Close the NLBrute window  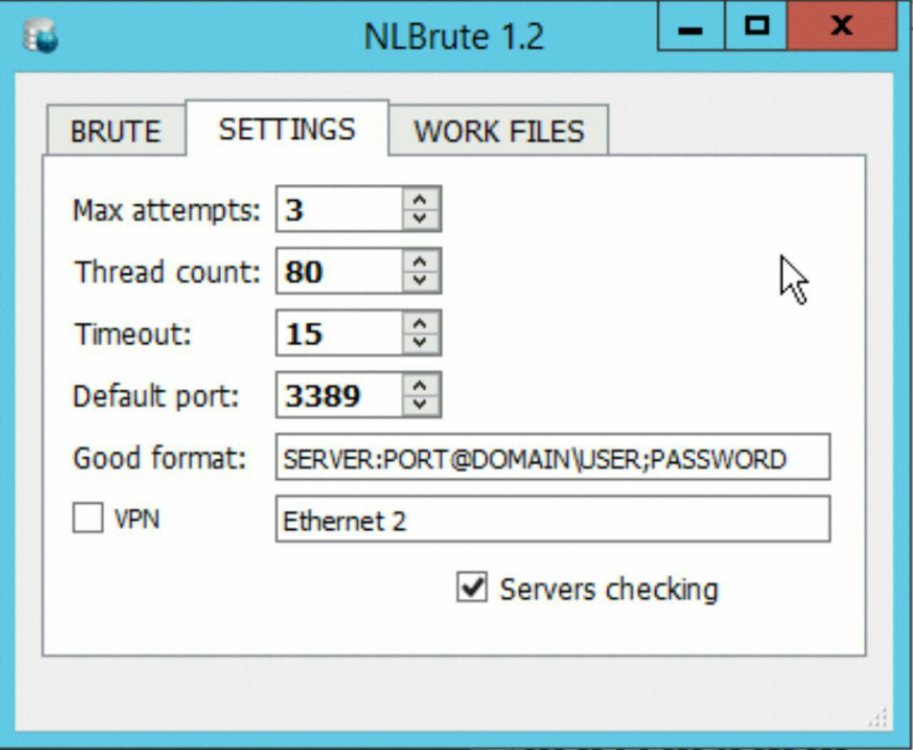pyautogui.click(x=842, y=26)
